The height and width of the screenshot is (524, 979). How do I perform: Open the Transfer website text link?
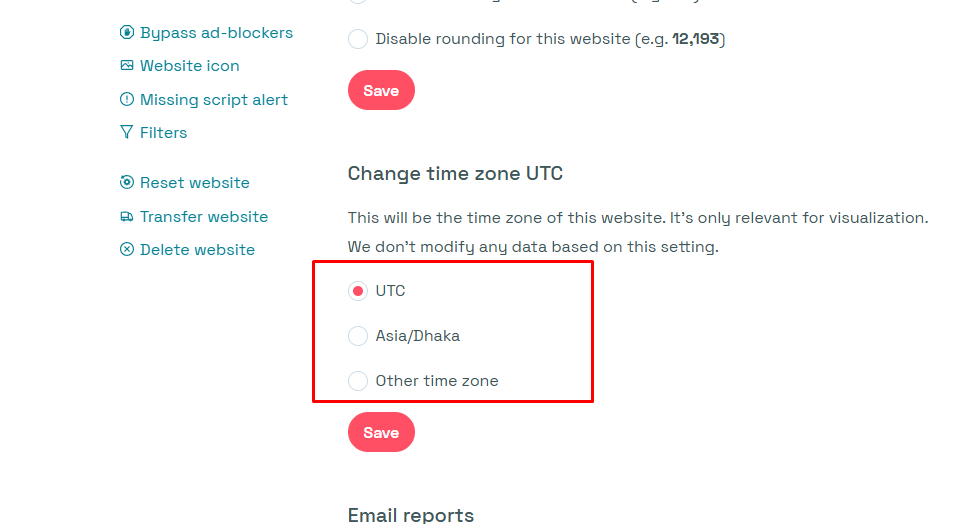pos(204,217)
